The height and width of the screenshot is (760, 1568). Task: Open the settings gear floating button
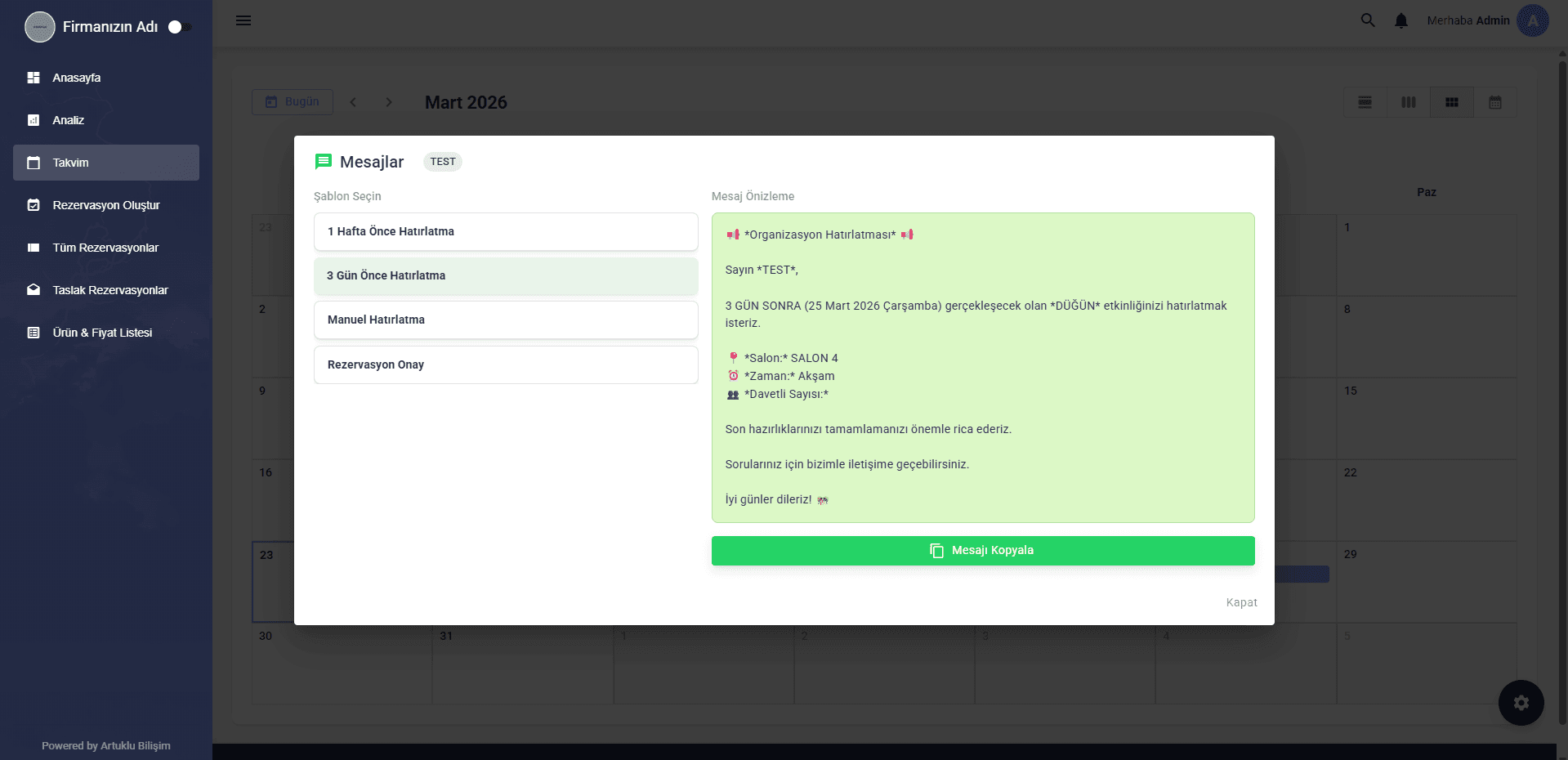(1521, 703)
